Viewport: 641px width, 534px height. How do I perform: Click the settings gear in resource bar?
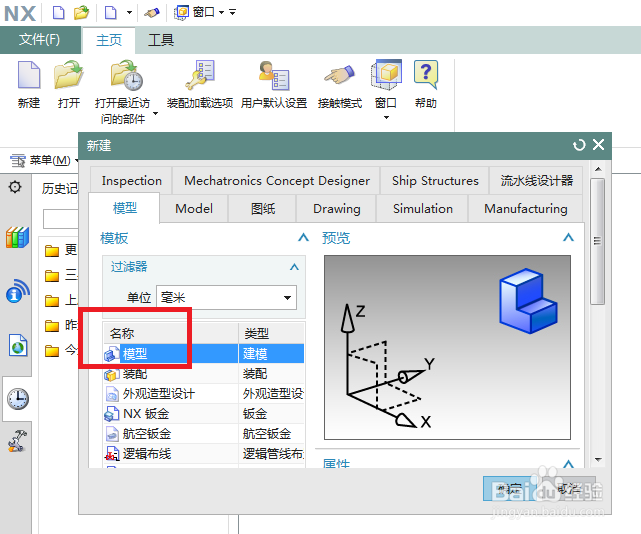(x=15, y=187)
